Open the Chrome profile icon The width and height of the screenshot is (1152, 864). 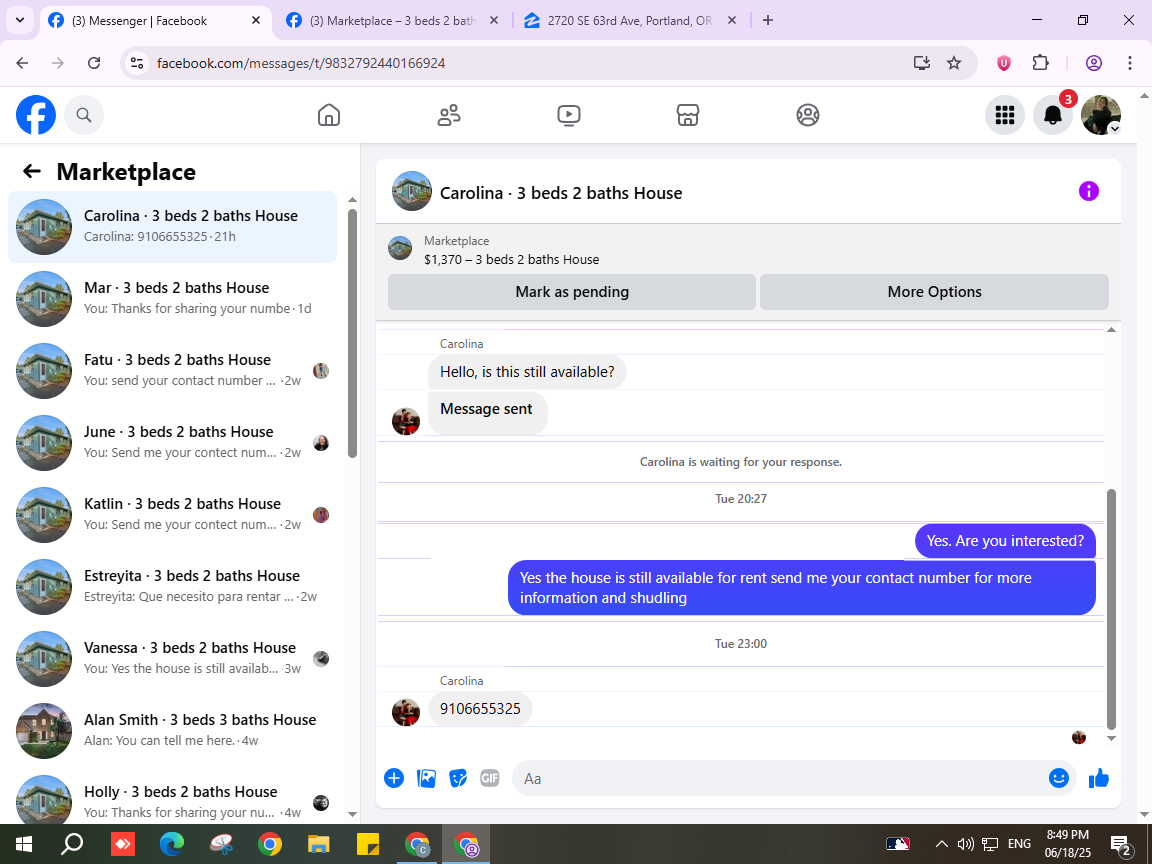tap(1093, 63)
